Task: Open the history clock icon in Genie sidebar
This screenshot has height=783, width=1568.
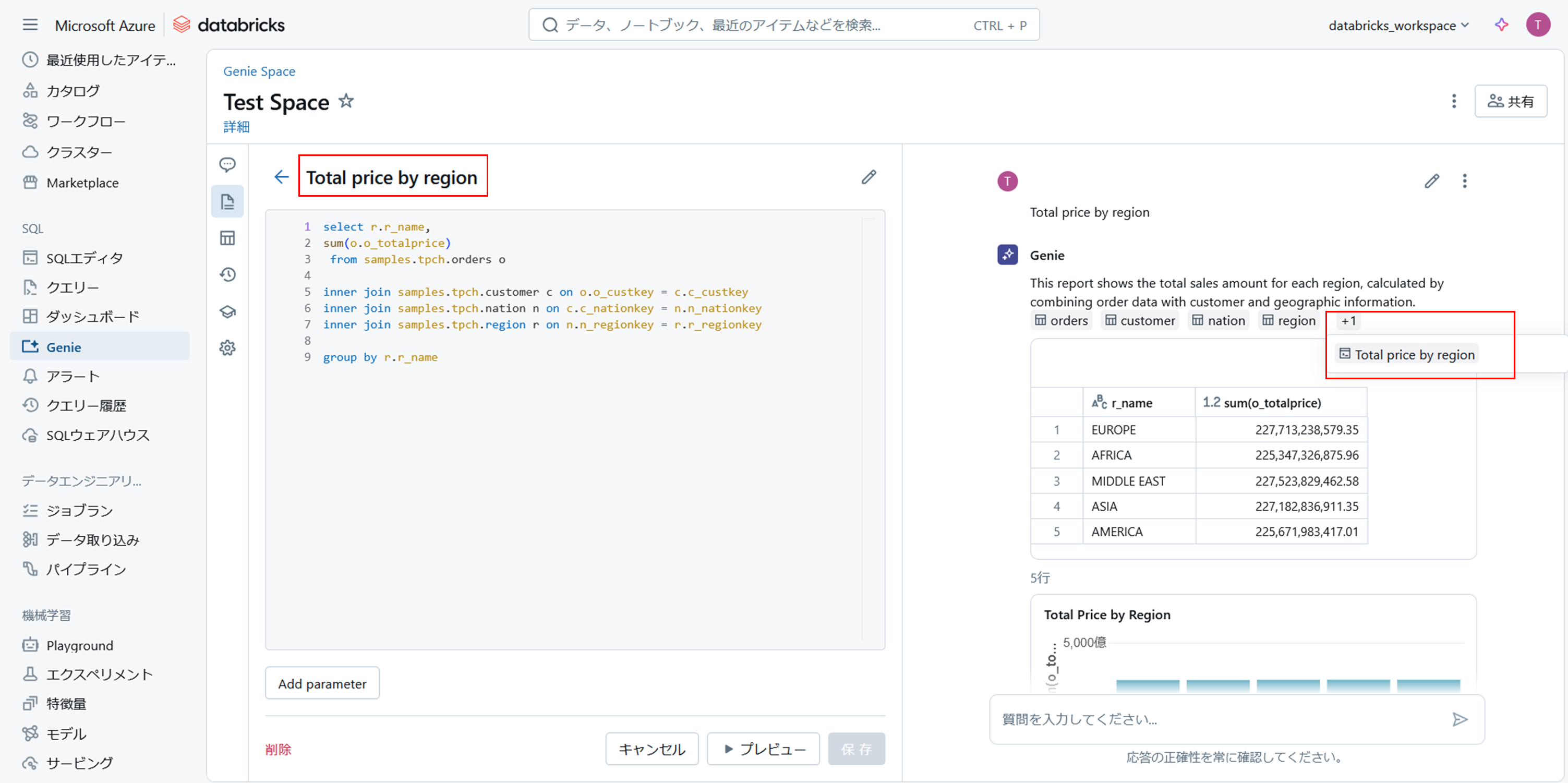Action: coord(227,274)
